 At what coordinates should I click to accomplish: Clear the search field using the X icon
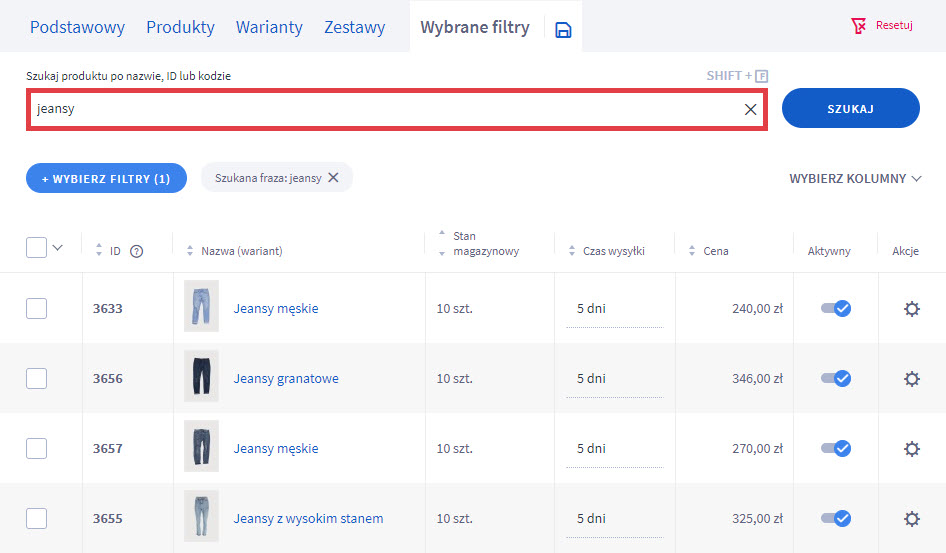point(751,109)
